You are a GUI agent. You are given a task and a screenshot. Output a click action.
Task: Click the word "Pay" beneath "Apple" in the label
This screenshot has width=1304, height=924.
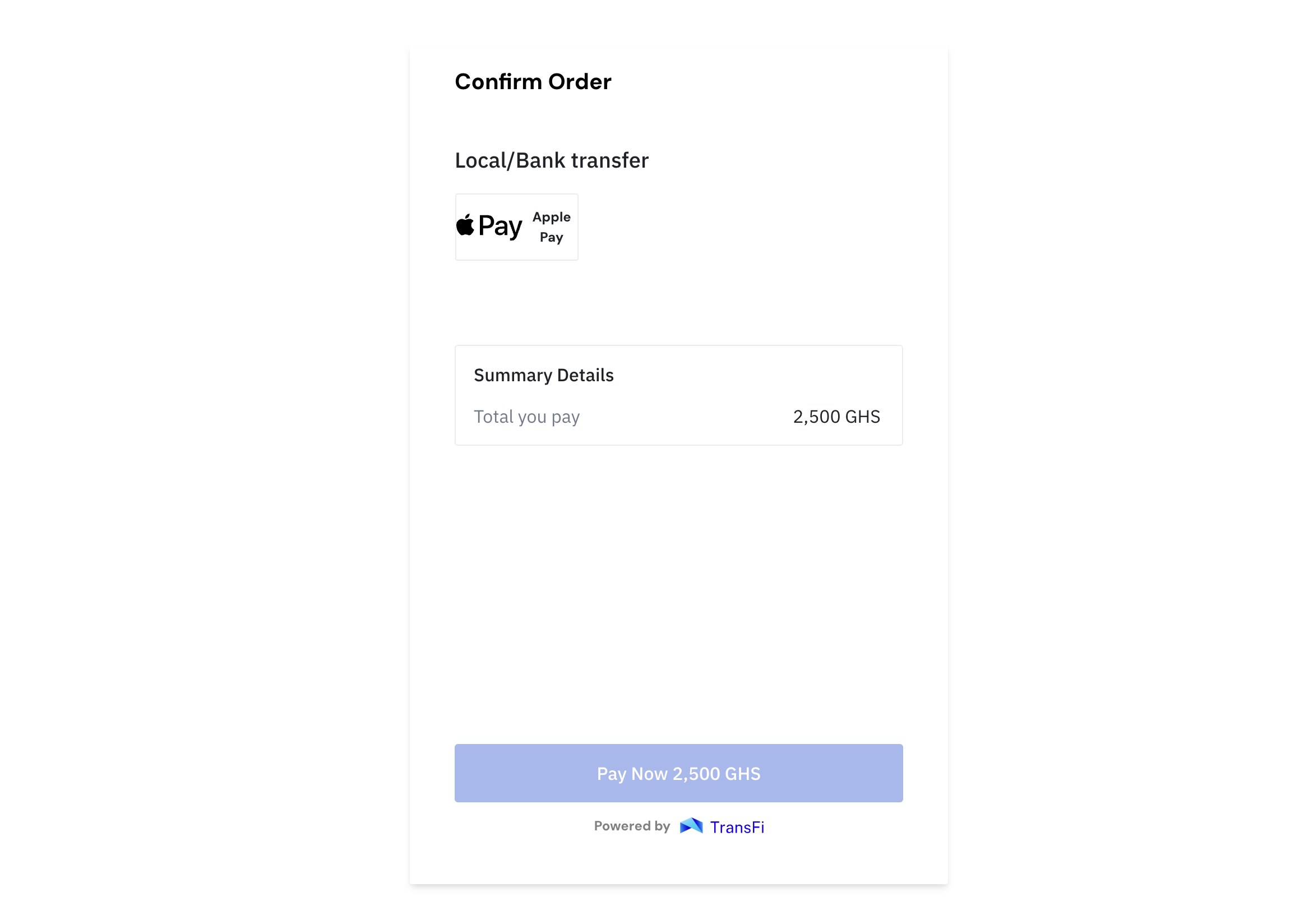click(x=551, y=237)
